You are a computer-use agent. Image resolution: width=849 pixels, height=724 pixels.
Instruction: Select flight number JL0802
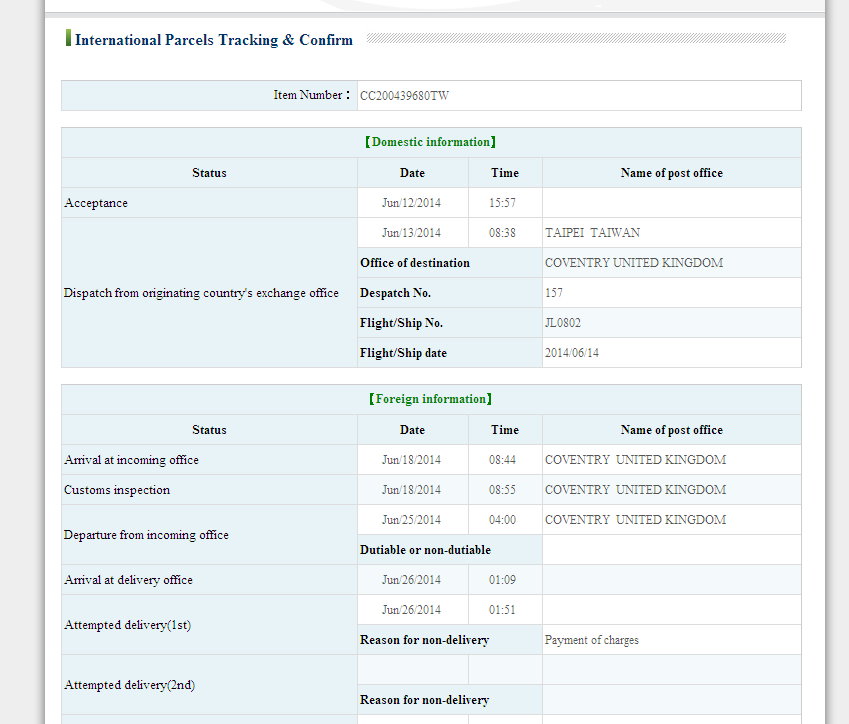563,323
